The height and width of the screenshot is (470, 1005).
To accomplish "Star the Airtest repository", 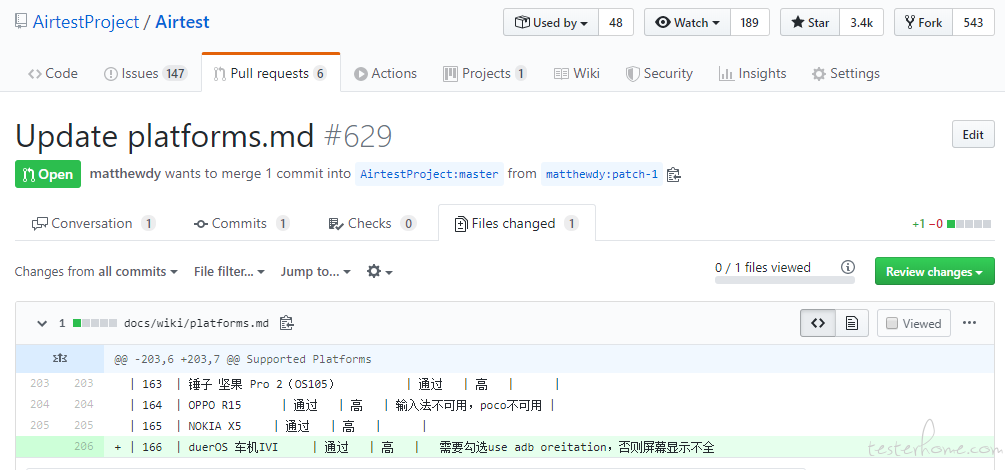I will pos(810,22).
